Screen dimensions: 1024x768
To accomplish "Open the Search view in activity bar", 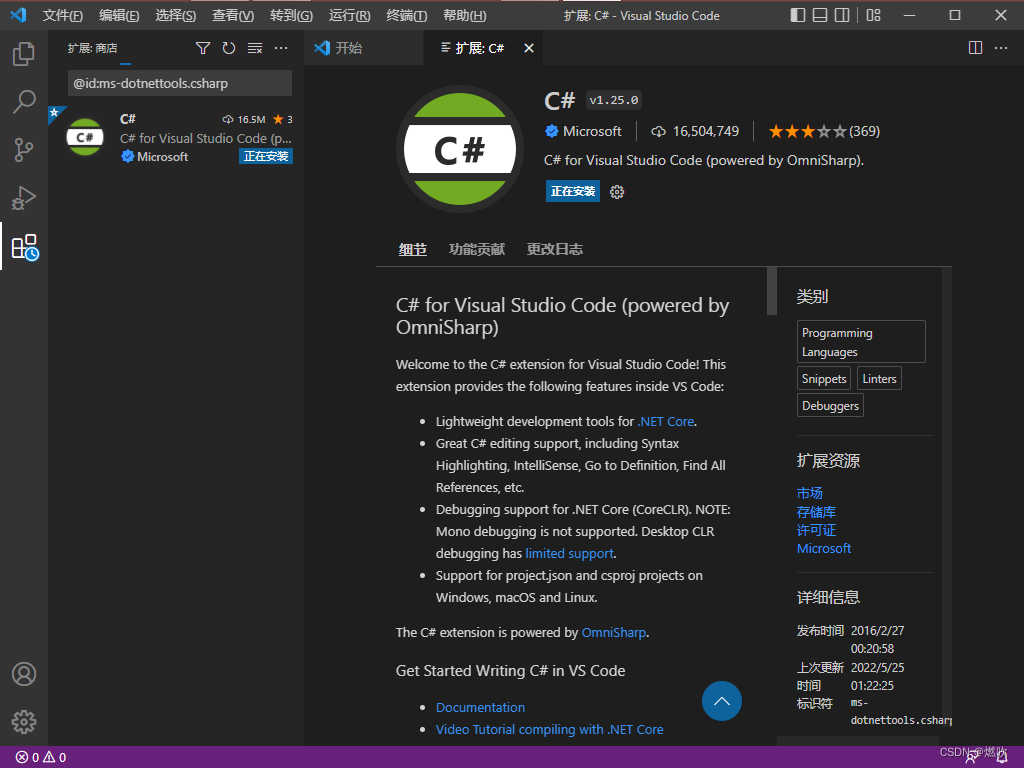I will click(x=24, y=102).
